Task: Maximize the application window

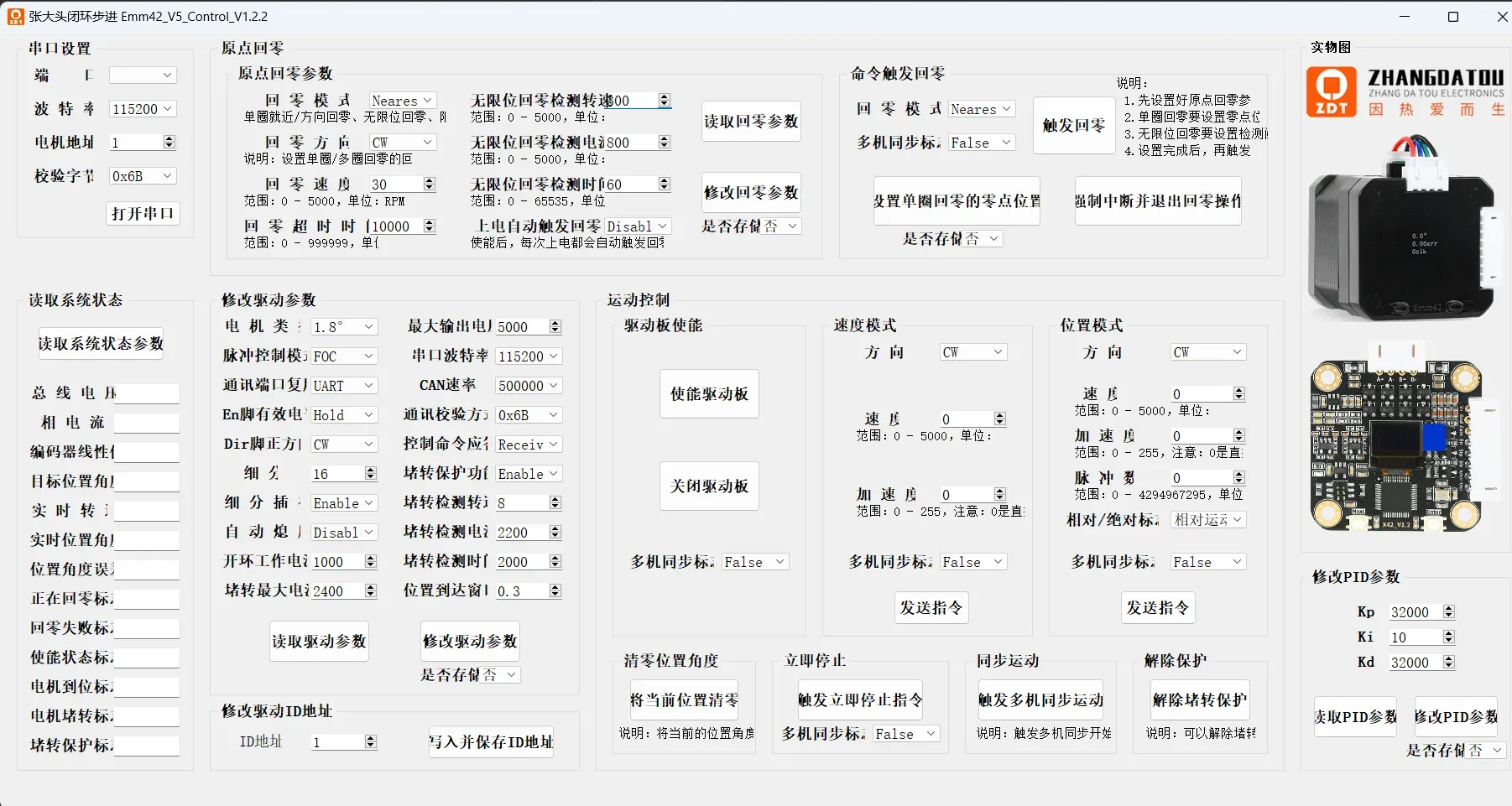Action: (x=1453, y=17)
